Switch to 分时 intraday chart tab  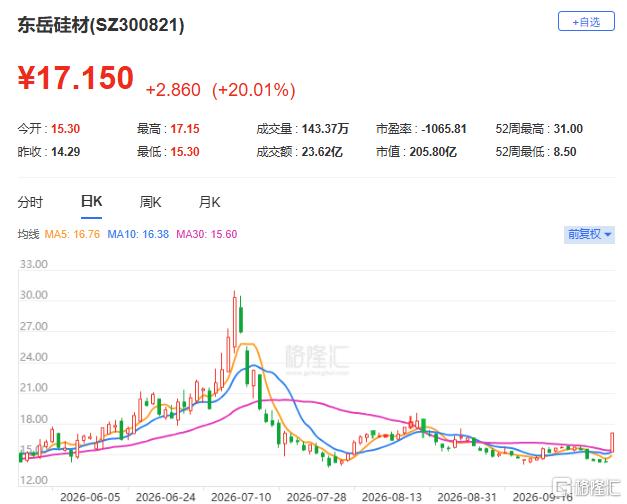(30, 202)
